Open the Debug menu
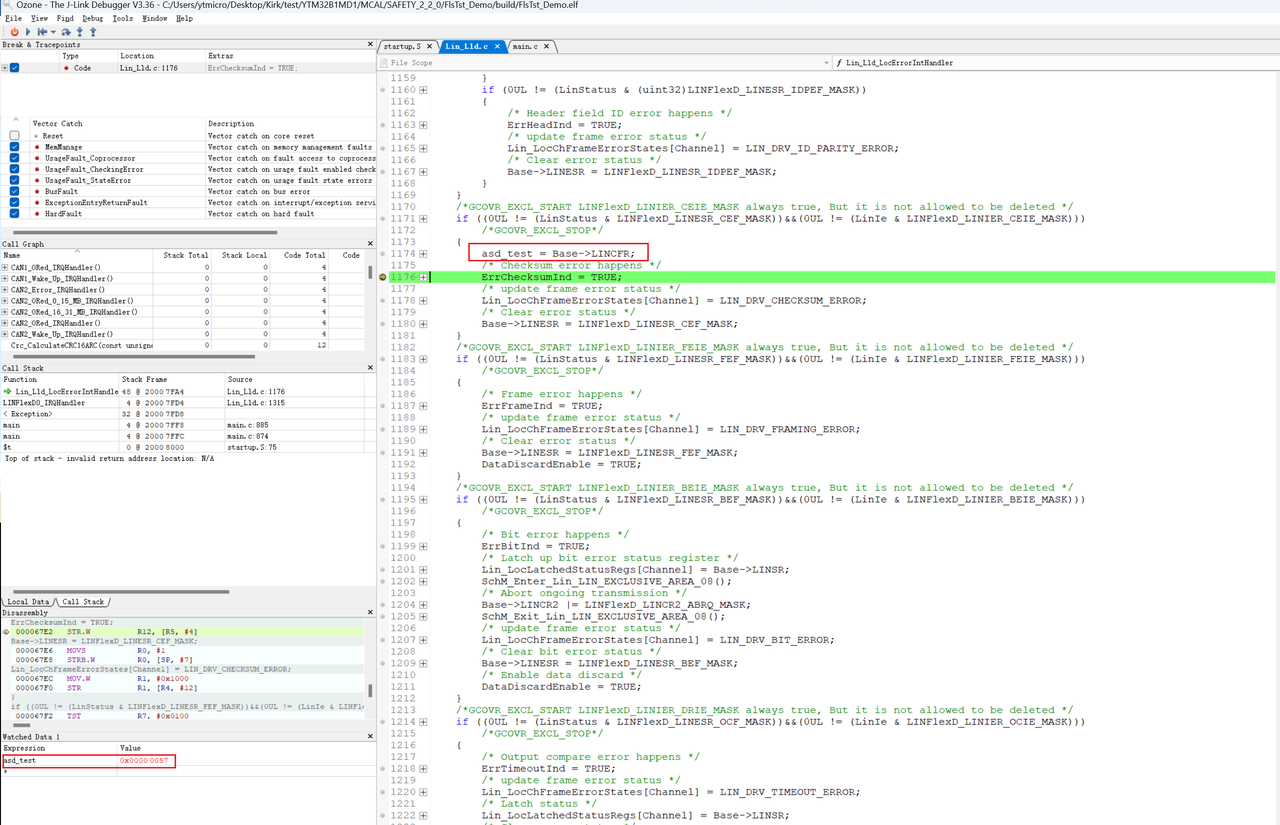1280x825 pixels. tap(92, 18)
